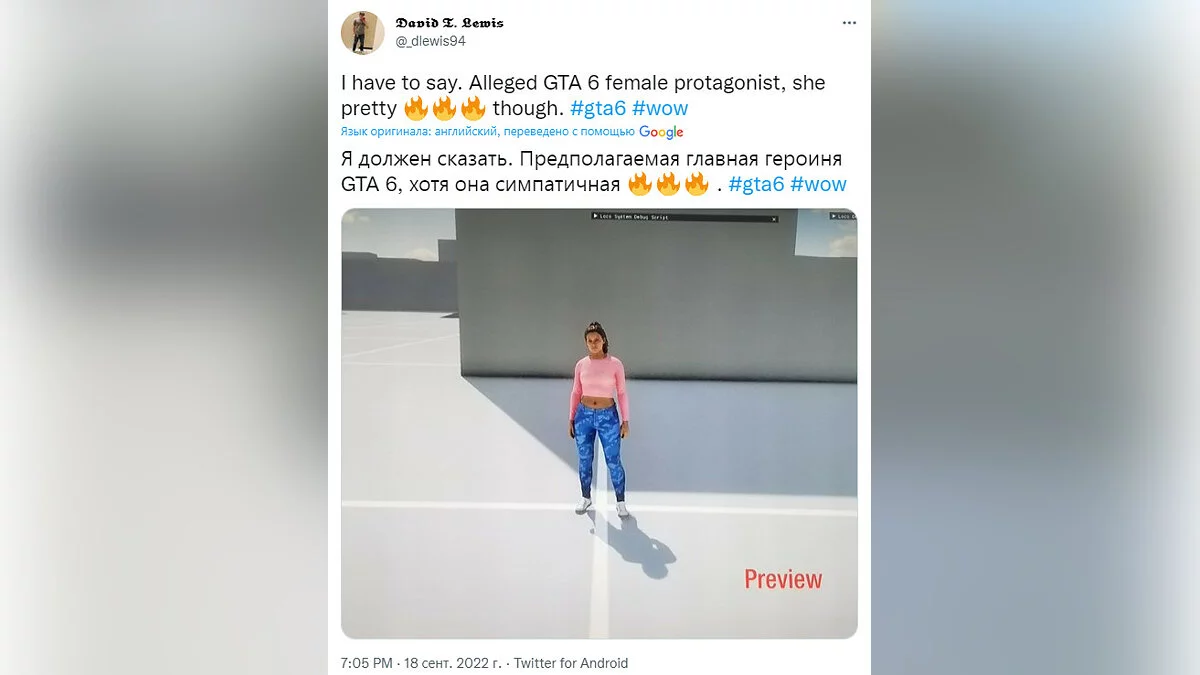Close the Loco System Debug Script window
The height and width of the screenshot is (675, 1200).
point(773,217)
